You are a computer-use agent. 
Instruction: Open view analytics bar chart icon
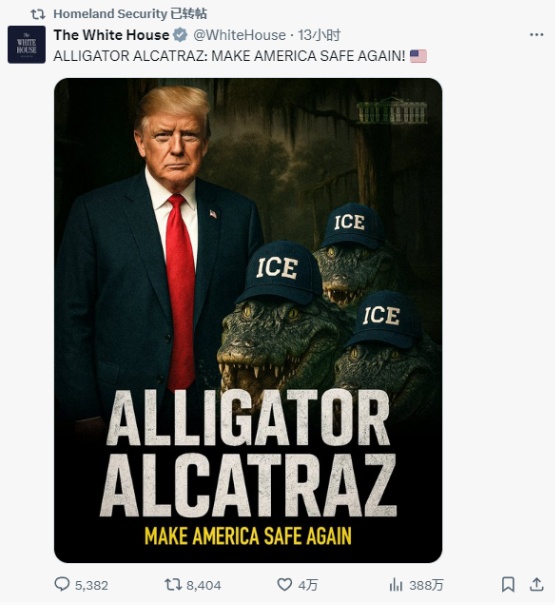[x=396, y=585]
